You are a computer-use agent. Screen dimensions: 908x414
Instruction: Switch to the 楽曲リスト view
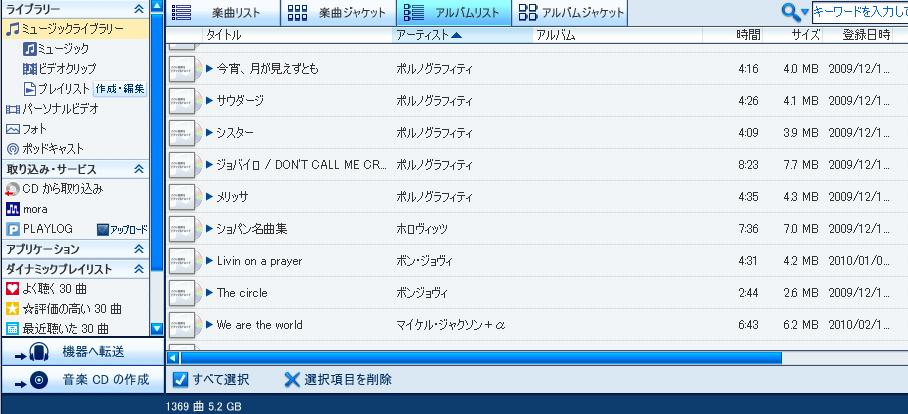[x=223, y=13]
